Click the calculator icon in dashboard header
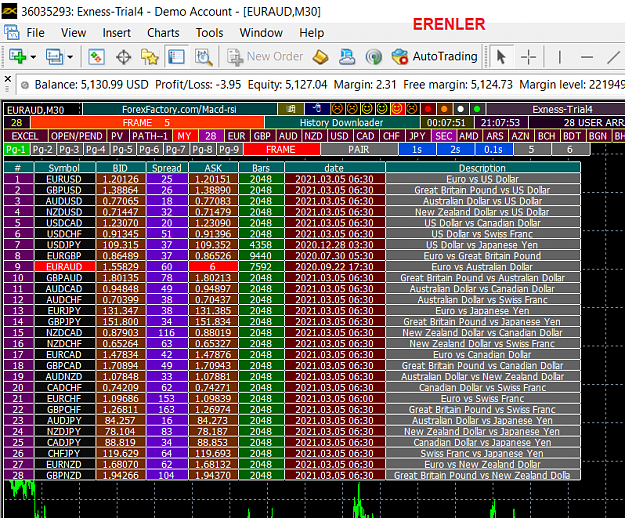Image resolution: width=625 pixels, height=518 pixels. [x=291, y=109]
